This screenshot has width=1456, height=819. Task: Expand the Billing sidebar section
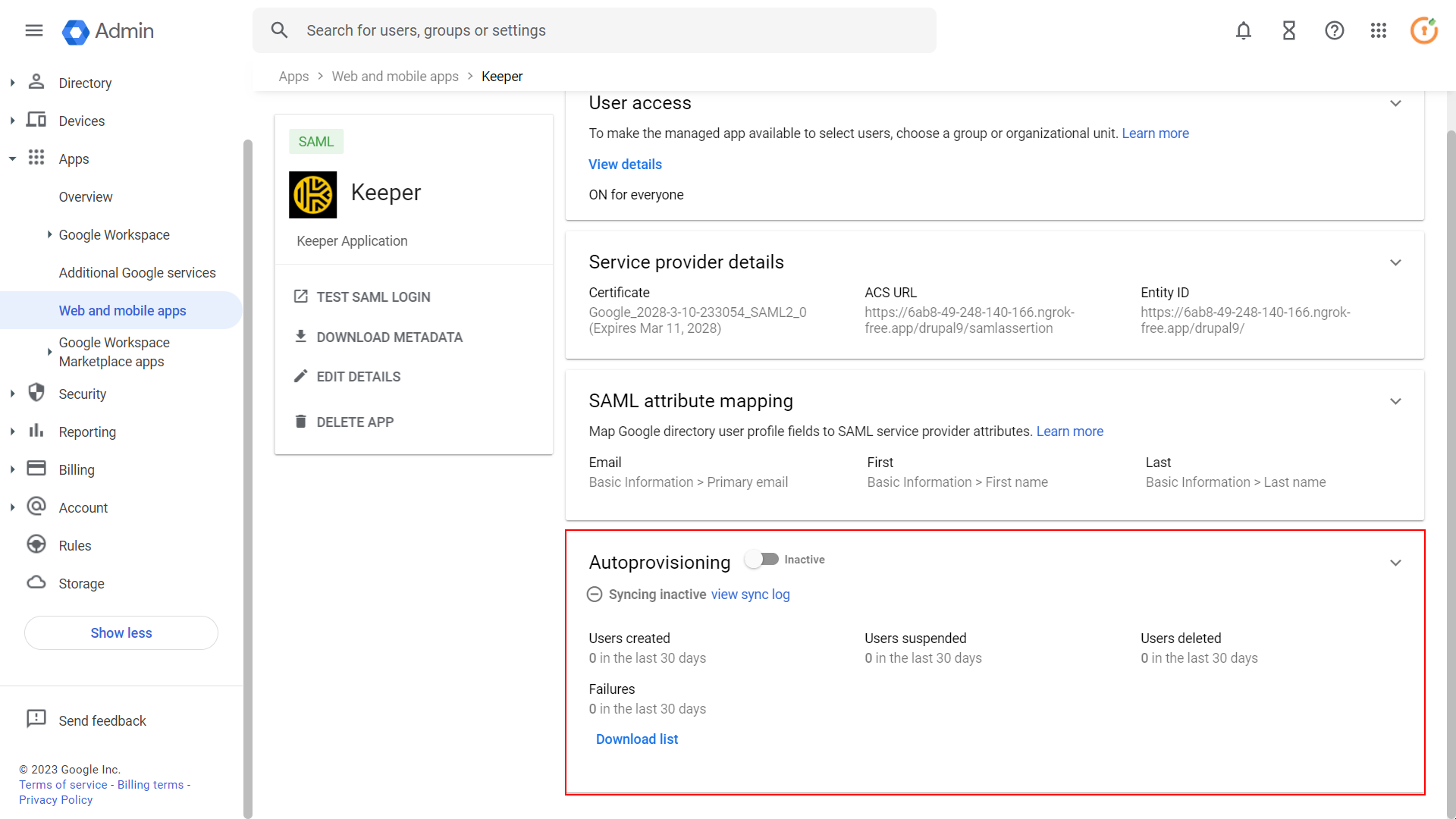pyautogui.click(x=12, y=469)
